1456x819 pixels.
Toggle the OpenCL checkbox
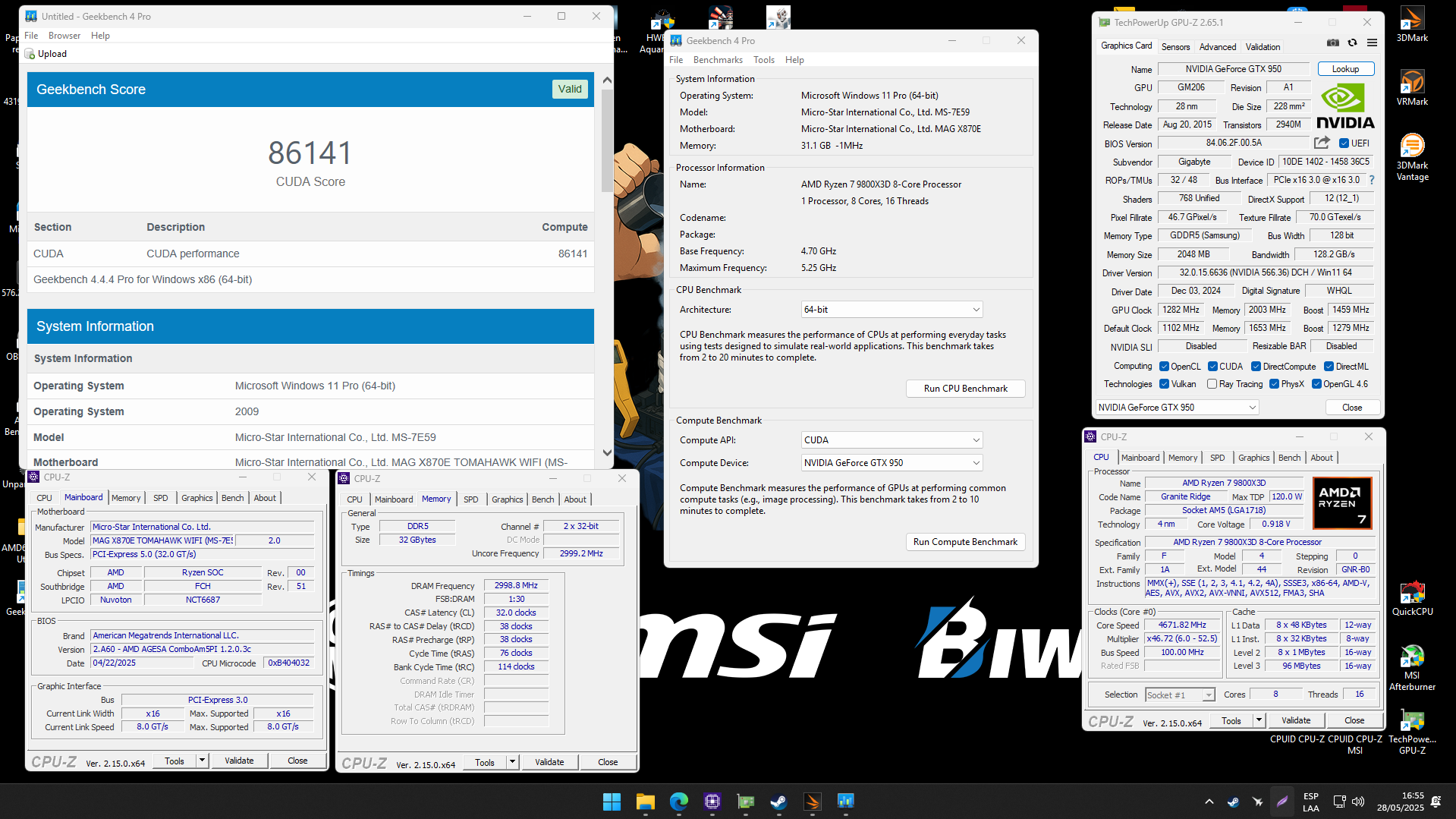[x=1164, y=367]
